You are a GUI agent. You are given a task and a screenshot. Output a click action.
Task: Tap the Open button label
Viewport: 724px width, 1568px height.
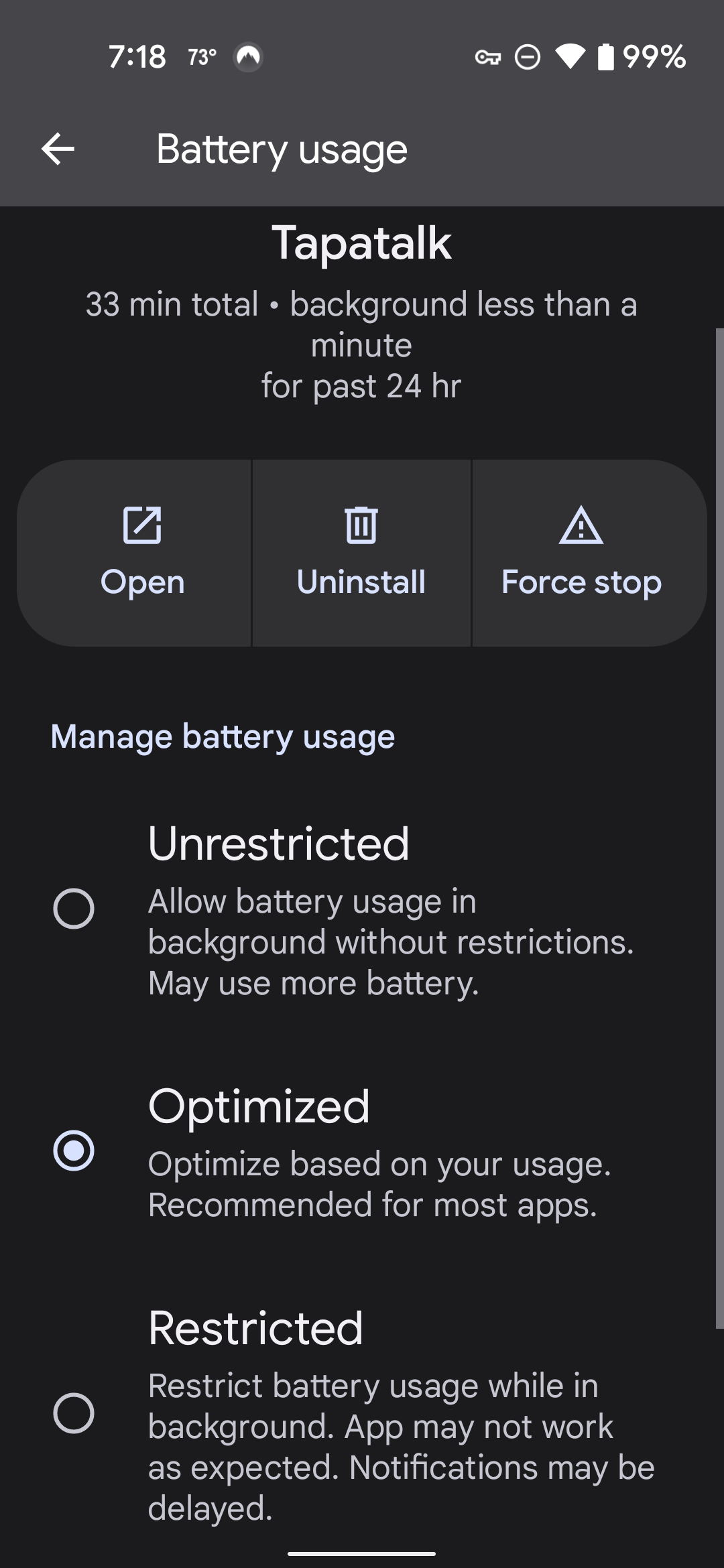pyautogui.click(x=142, y=582)
